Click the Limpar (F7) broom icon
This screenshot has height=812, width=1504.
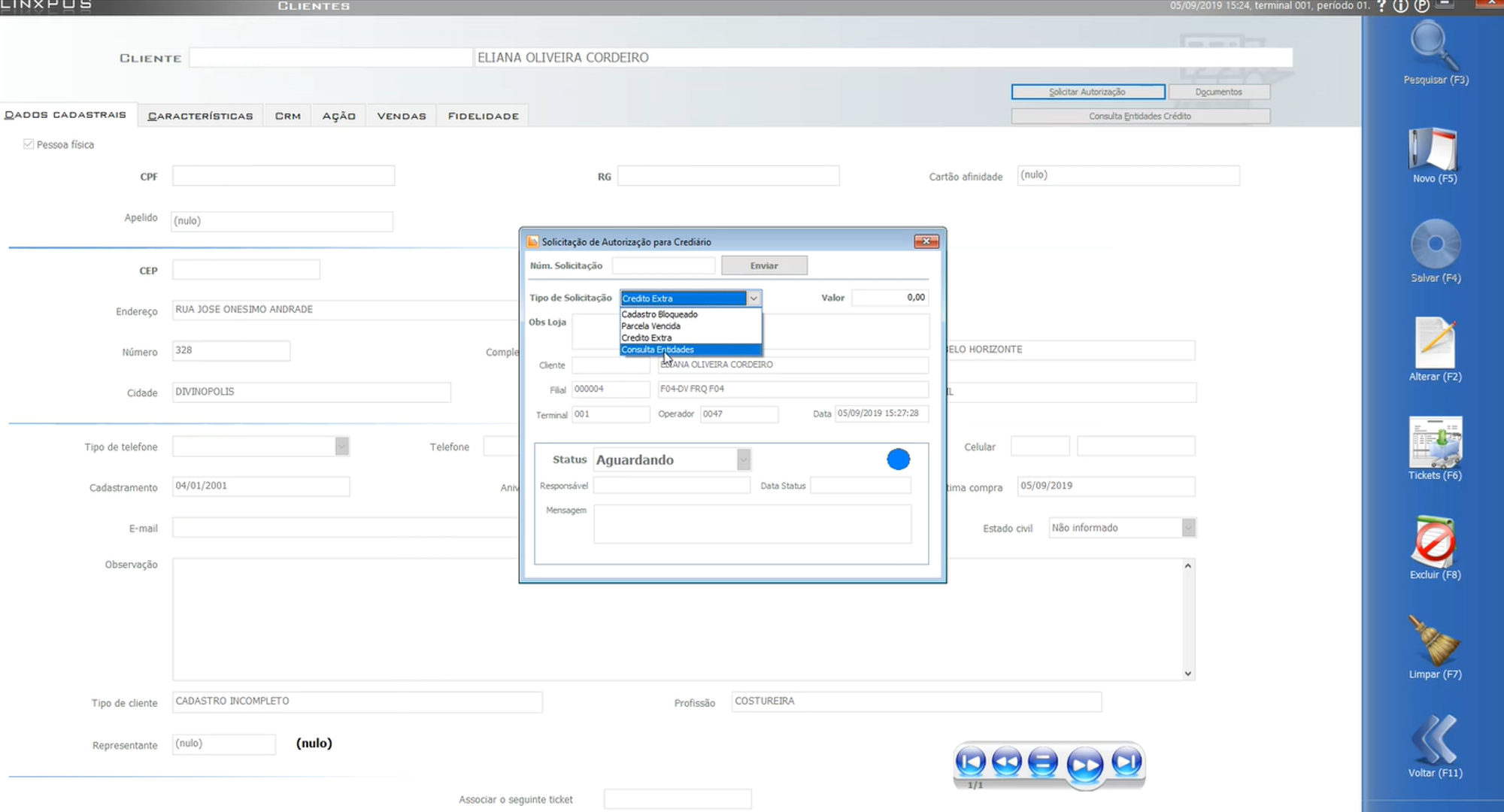[1434, 641]
